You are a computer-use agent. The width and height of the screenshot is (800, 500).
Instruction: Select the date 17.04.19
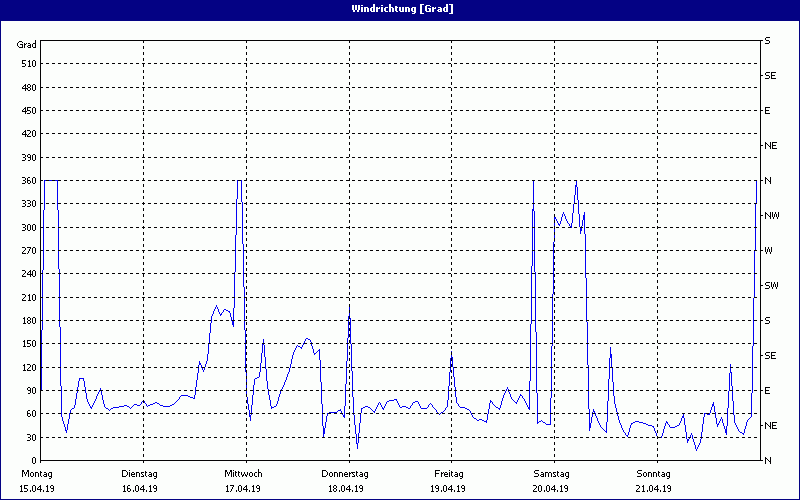tap(243, 488)
